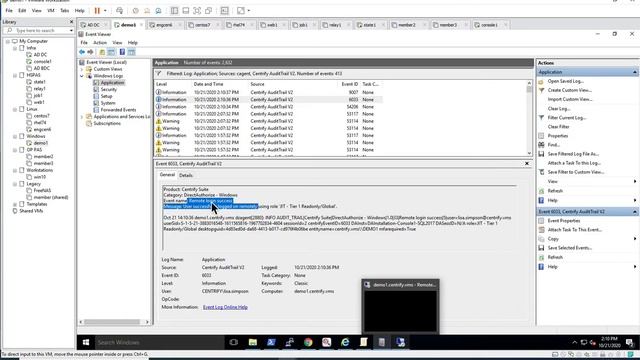Open the Library search dropdown arrow
640x360 pixels.
click(x=71, y=31)
